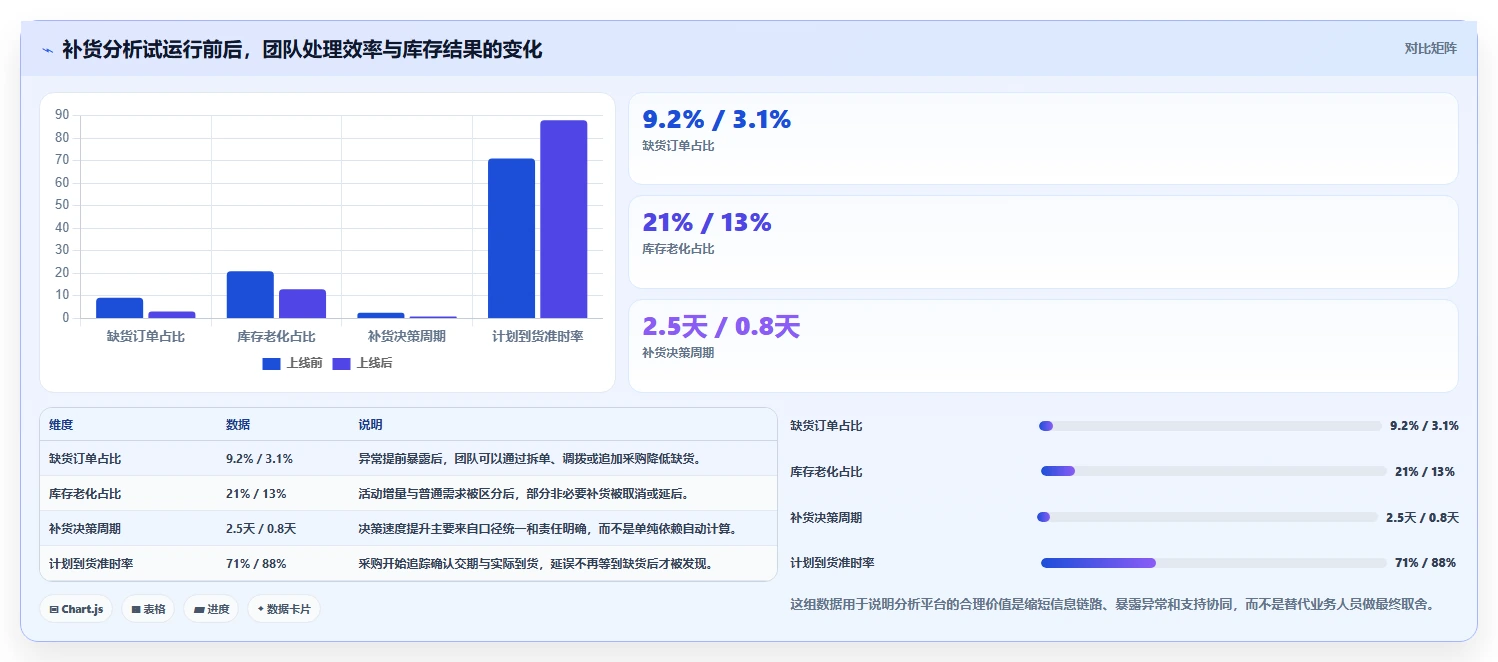The width and height of the screenshot is (1498, 662).
Task: Click the 21% / 13% data card
Action: 1043,242
